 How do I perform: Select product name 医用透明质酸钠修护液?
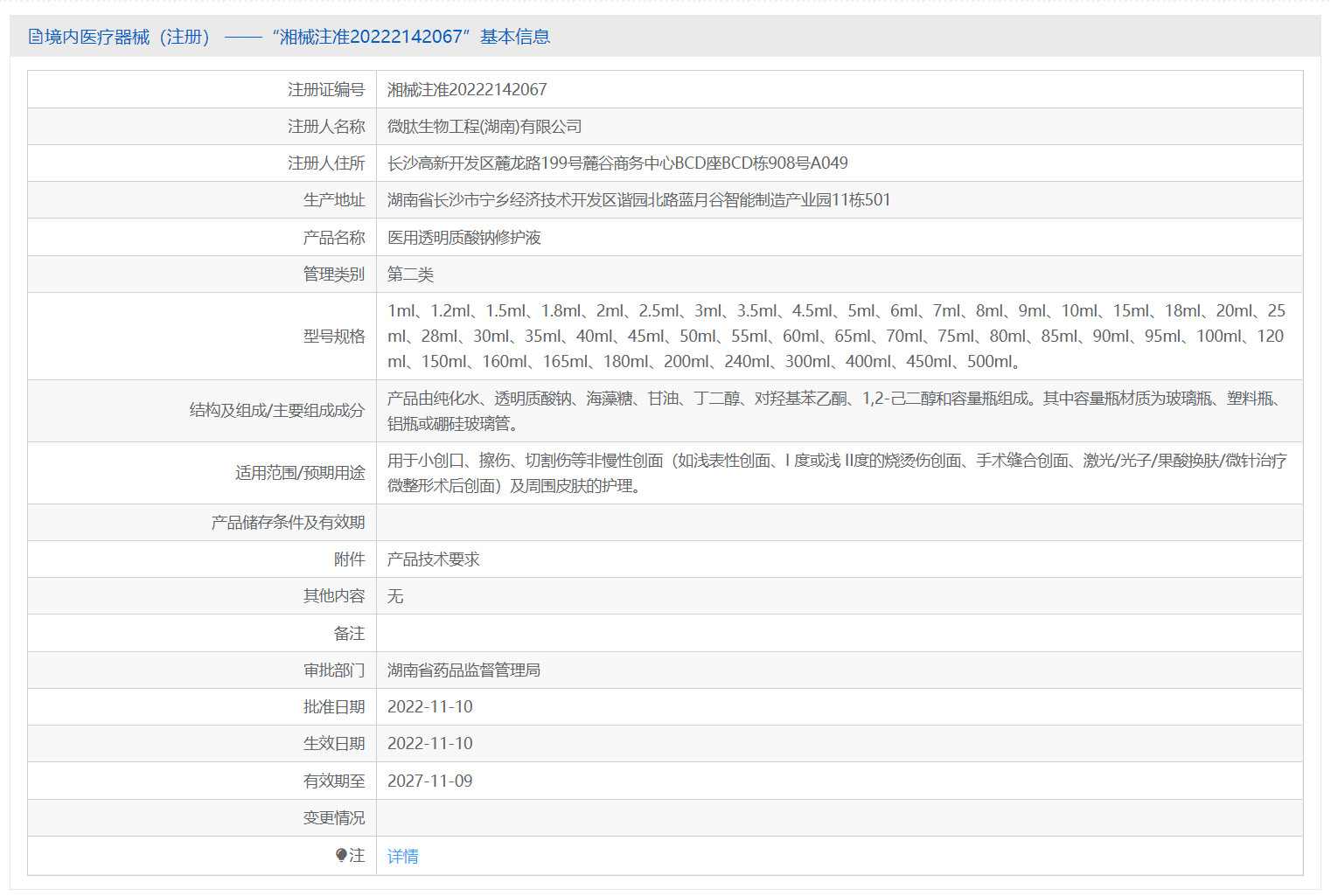click(463, 236)
